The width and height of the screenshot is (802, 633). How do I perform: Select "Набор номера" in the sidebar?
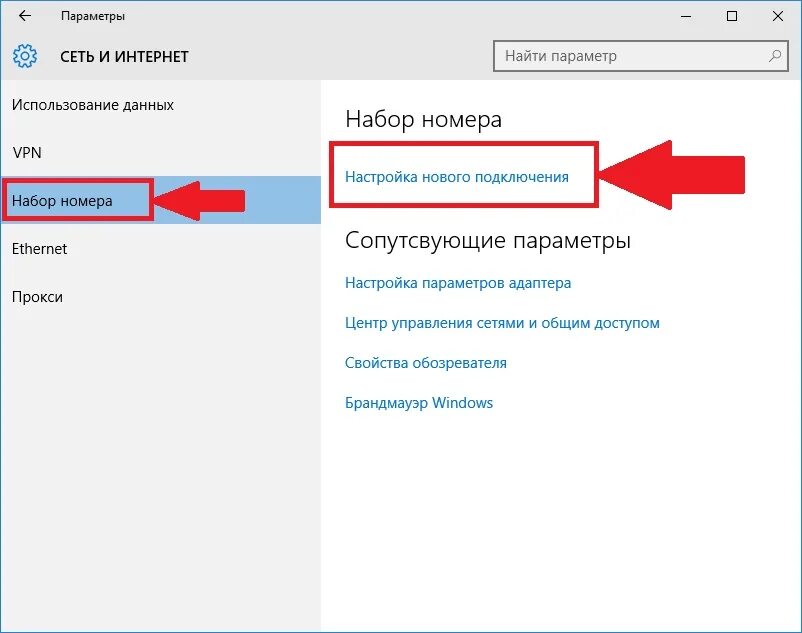pyautogui.click(x=160, y=200)
